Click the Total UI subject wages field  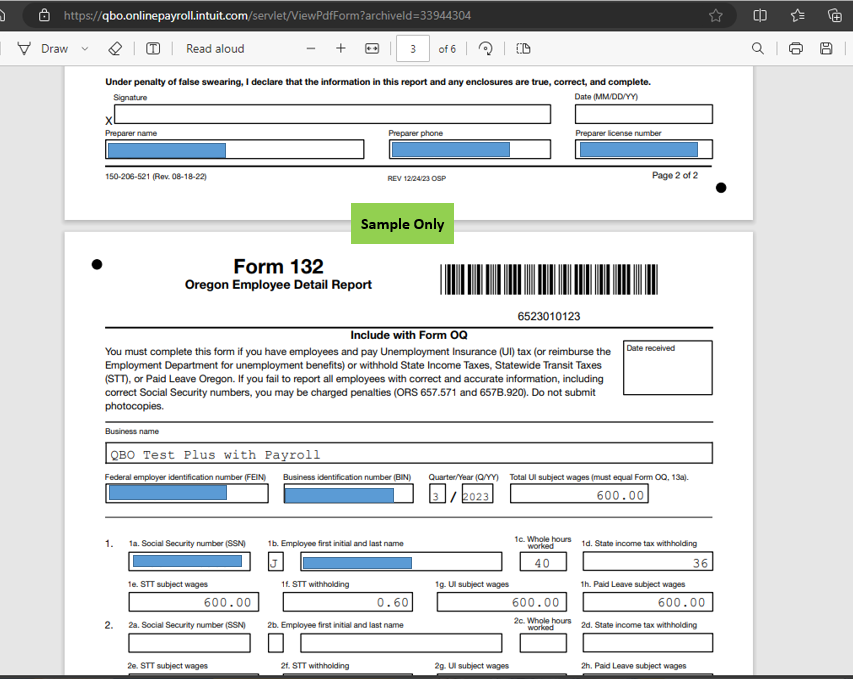pos(579,494)
